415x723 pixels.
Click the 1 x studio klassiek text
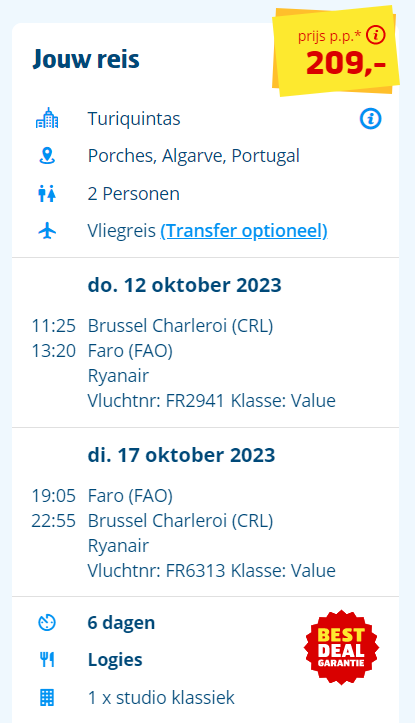pos(161,698)
